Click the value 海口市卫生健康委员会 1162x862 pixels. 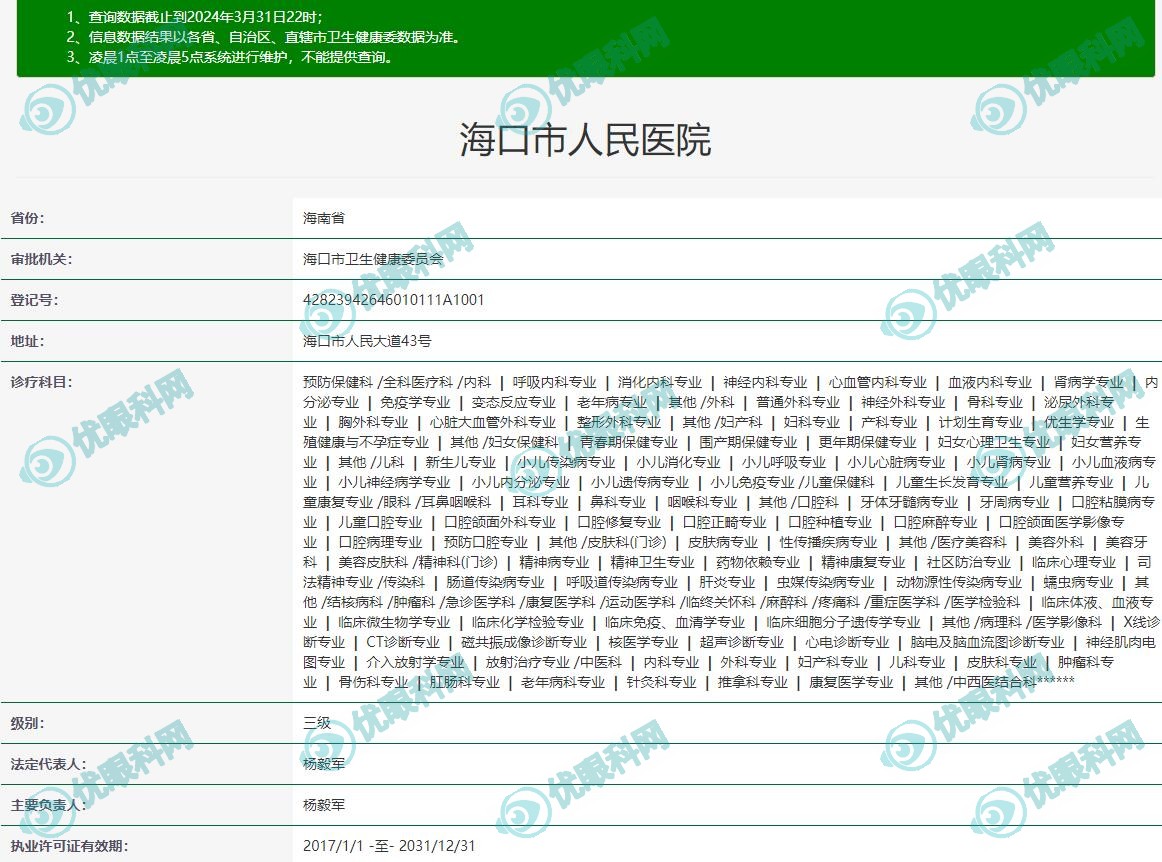(373, 259)
